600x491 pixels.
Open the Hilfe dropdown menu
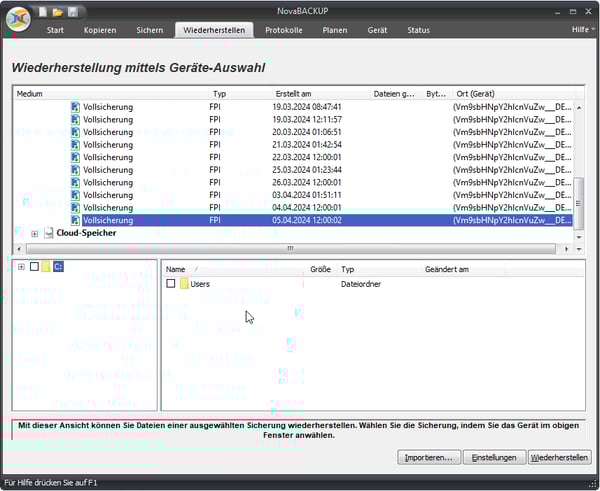pyautogui.click(x=583, y=29)
